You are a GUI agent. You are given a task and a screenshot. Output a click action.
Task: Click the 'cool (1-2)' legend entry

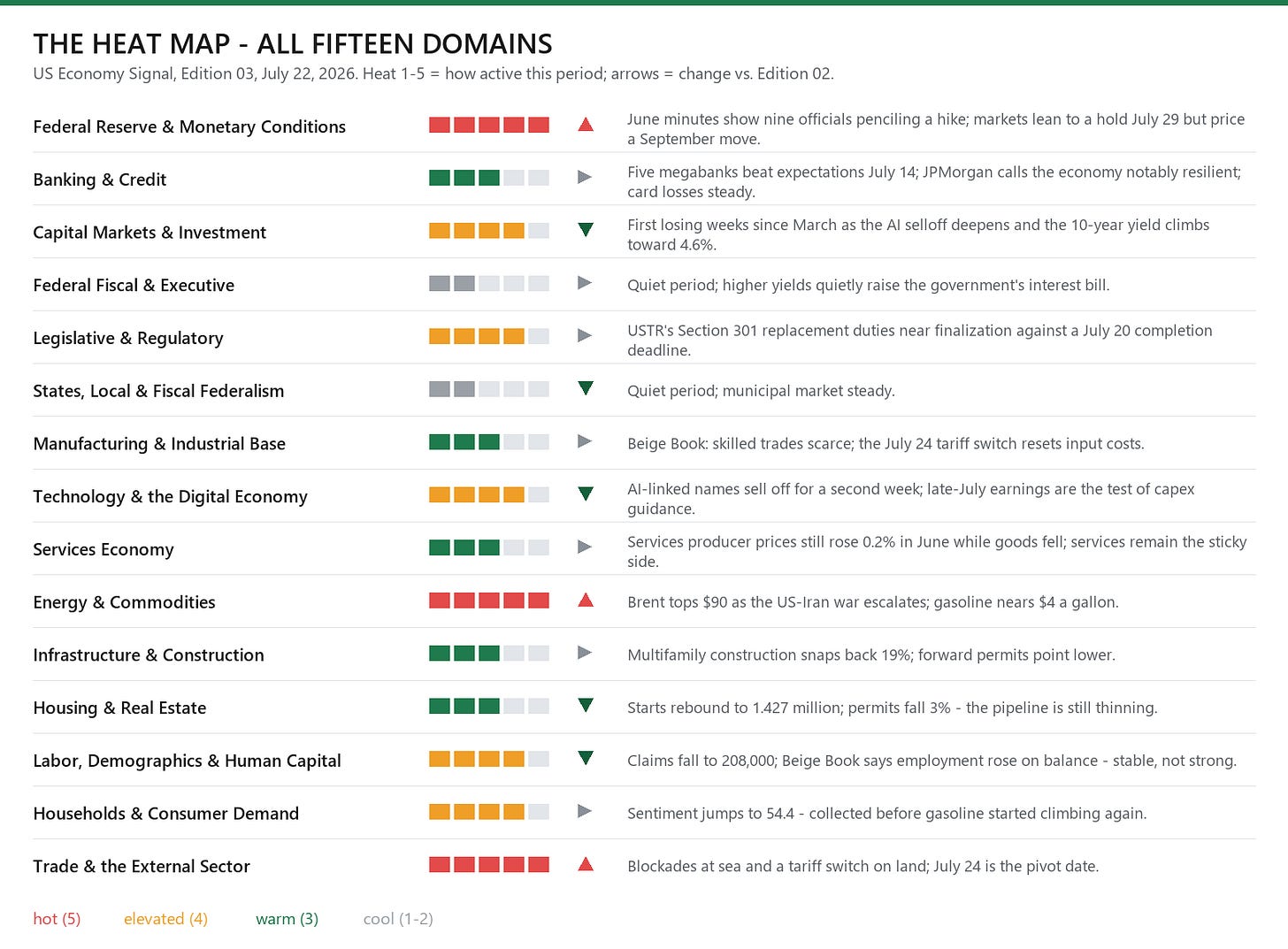tap(398, 919)
